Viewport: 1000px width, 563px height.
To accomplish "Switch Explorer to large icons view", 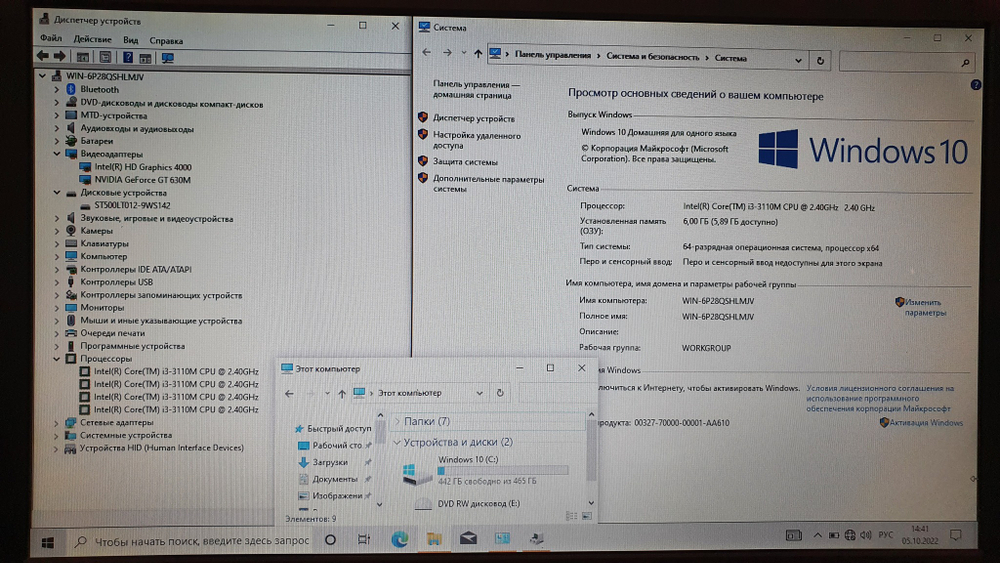I will pos(586,516).
